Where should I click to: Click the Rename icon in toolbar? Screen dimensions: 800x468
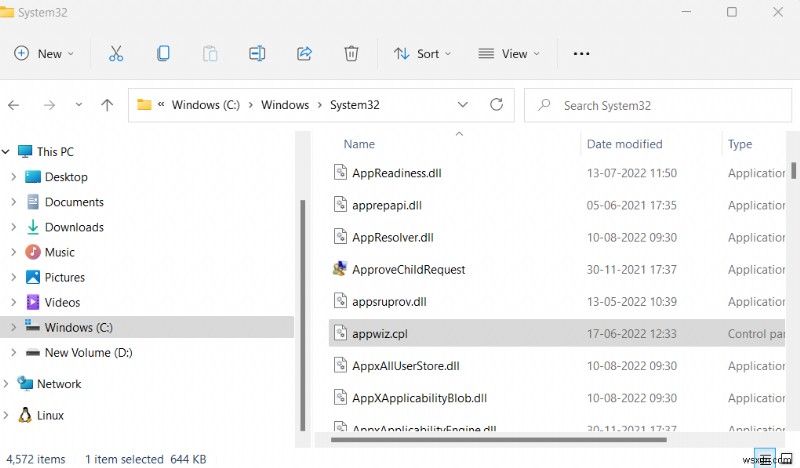coord(257,53)
